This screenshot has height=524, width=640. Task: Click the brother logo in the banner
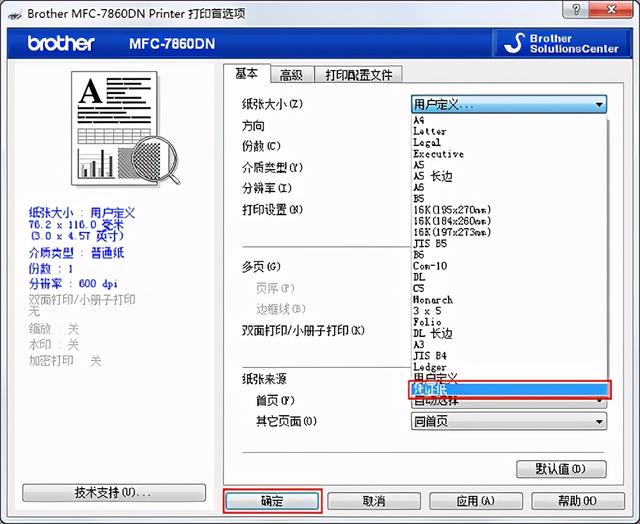[x=61, y=43]
